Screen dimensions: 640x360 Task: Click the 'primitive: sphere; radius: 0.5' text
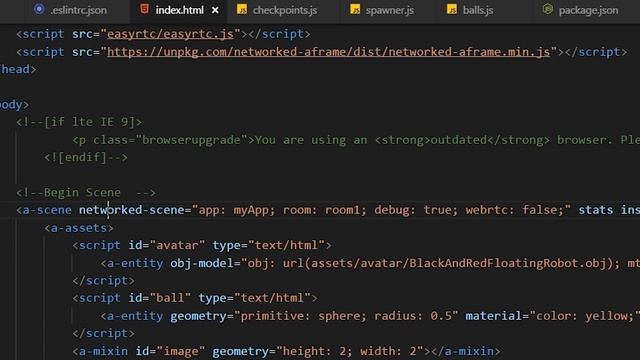[347, 316]
